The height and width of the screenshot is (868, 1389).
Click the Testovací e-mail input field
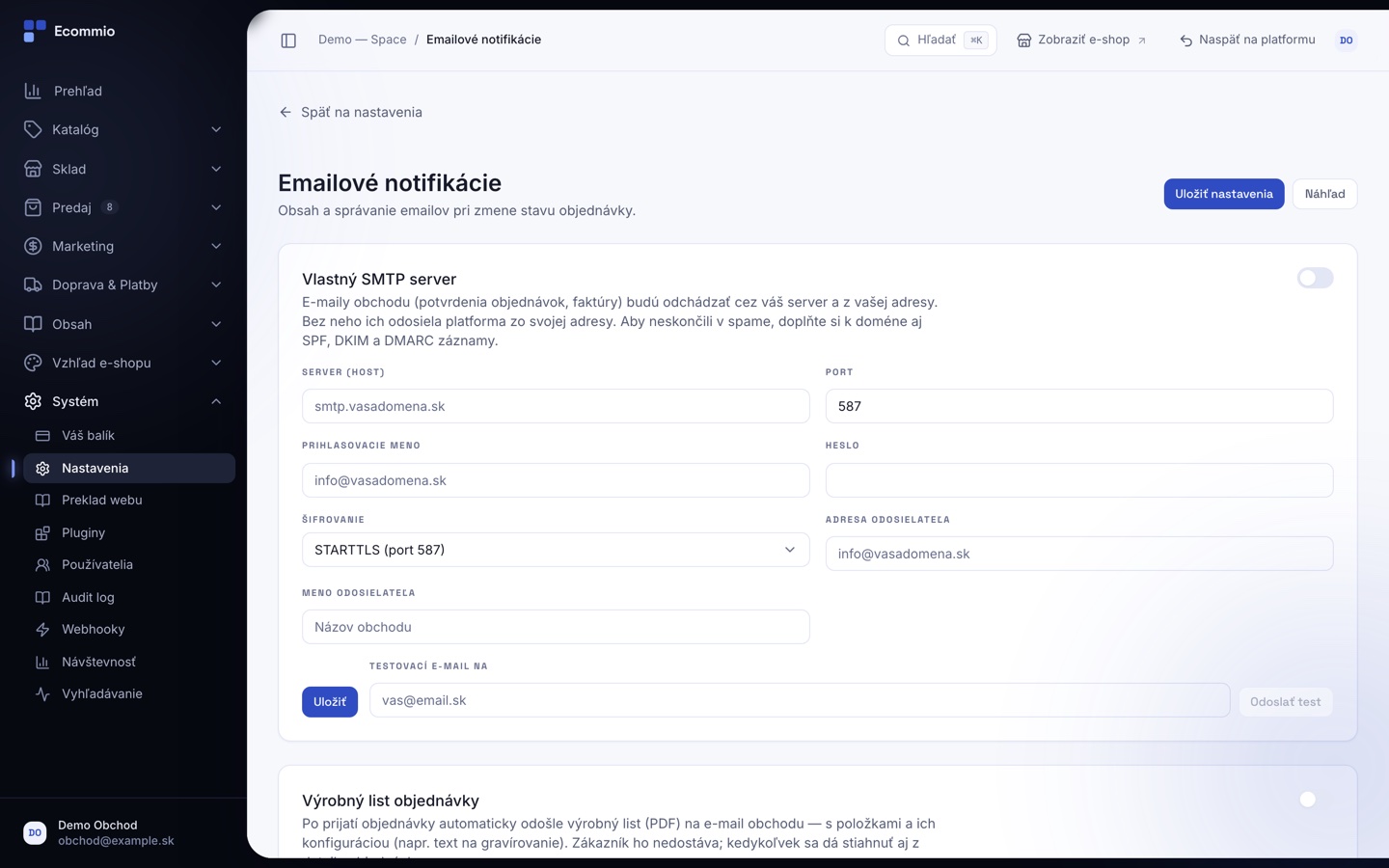pos(800,700)
